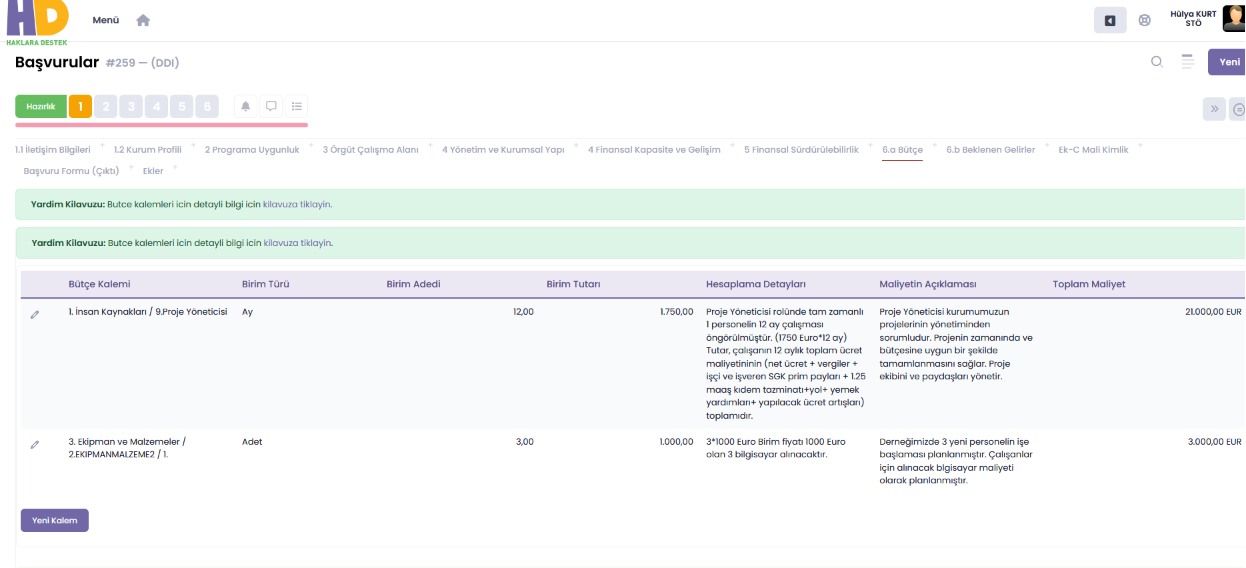Click the Birim Adedi column header
Screen dimensions: 1246x568
click(x=413, y=284)
